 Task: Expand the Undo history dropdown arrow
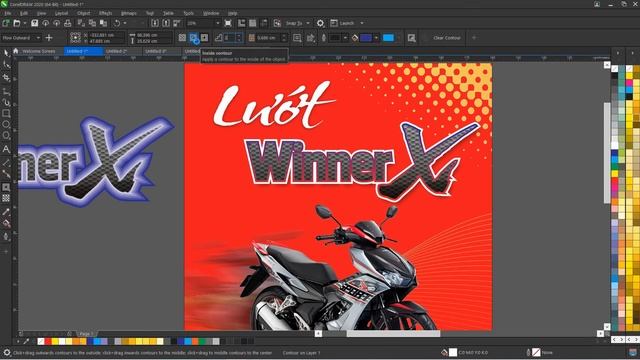(125, 23)
